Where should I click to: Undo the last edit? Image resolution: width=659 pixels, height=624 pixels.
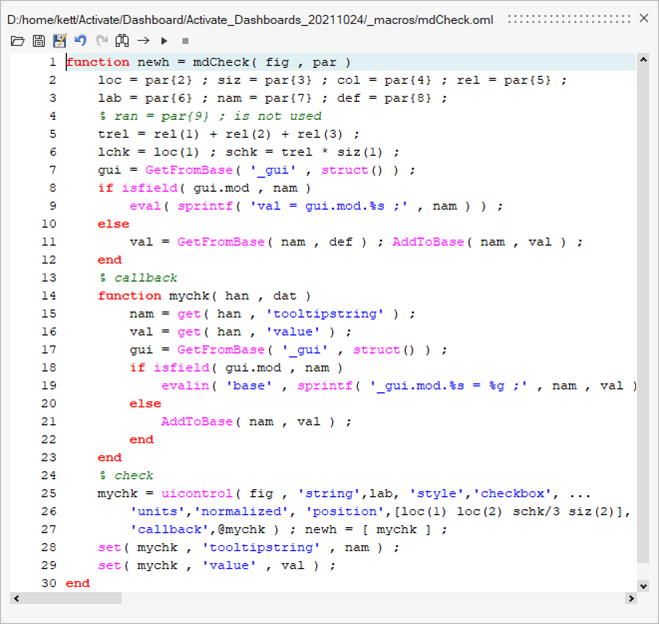tap(80, 41)
